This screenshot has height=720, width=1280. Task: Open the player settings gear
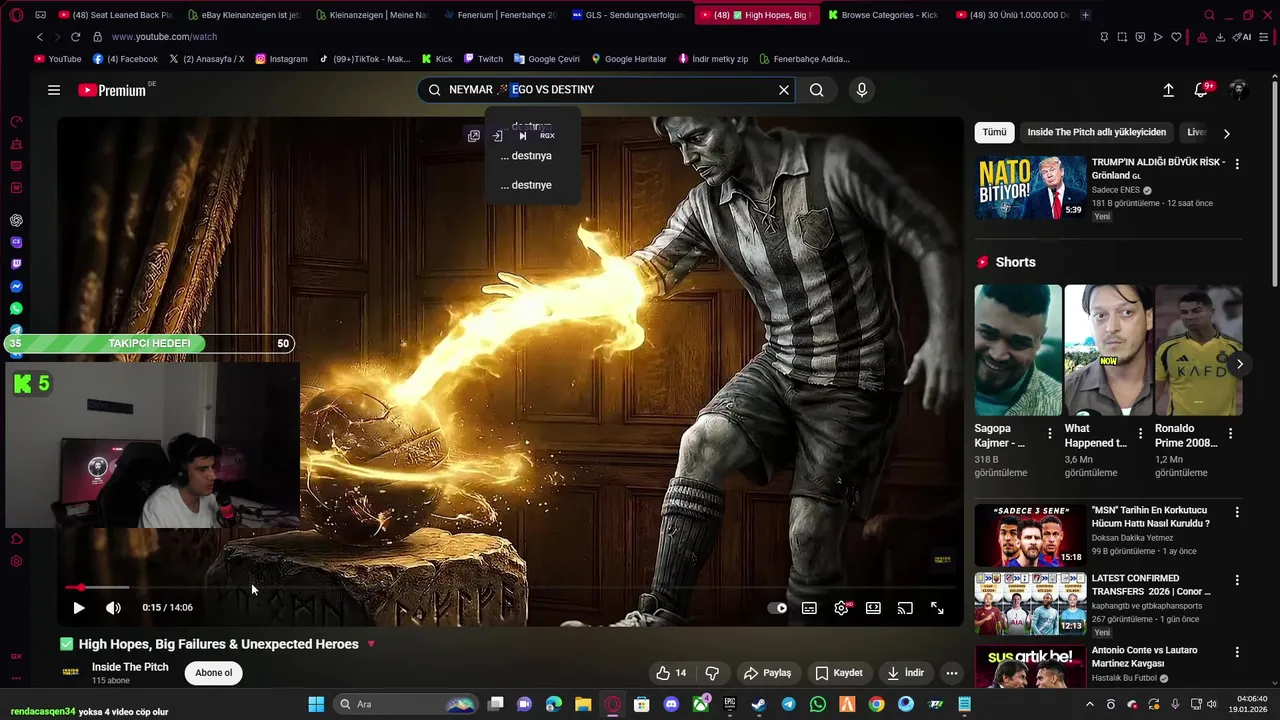842,607
